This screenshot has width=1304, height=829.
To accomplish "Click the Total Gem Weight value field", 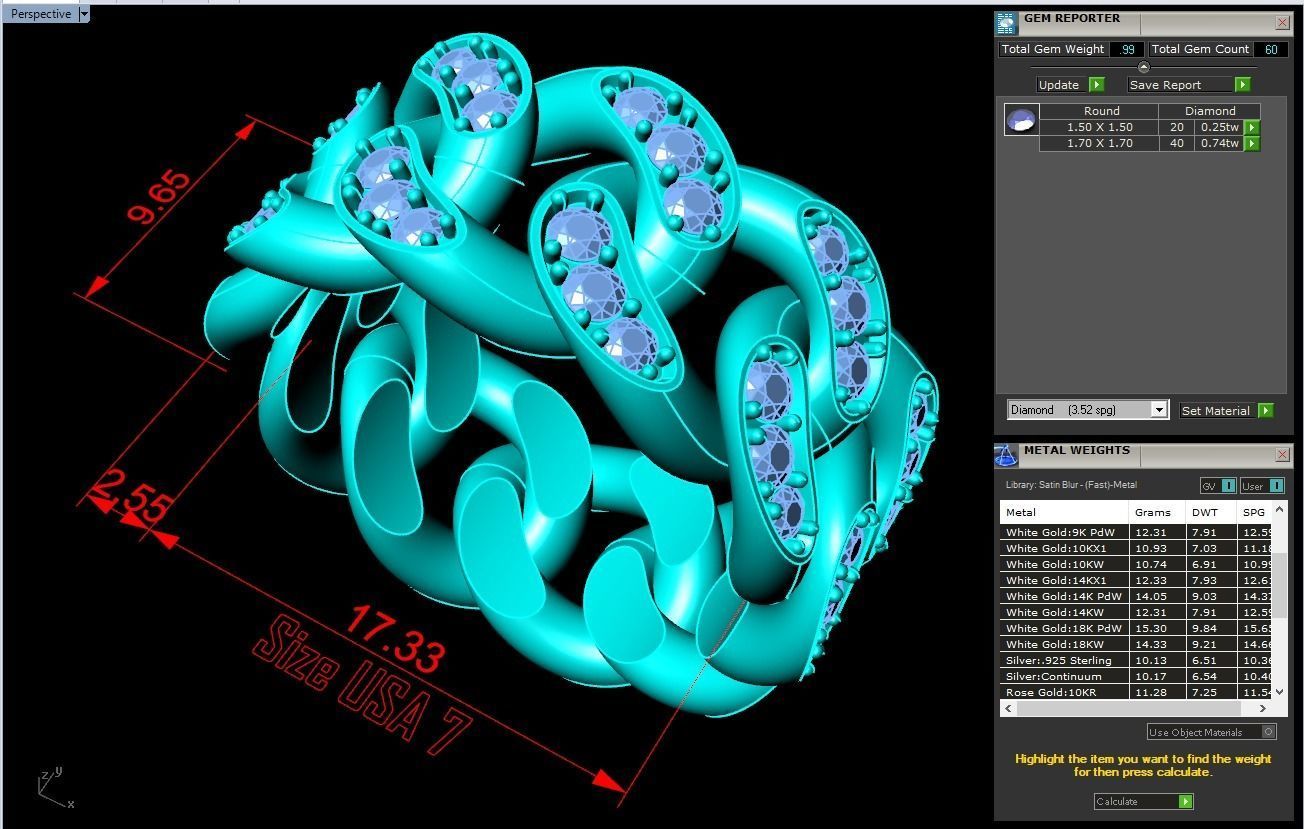I will 1126,49.
